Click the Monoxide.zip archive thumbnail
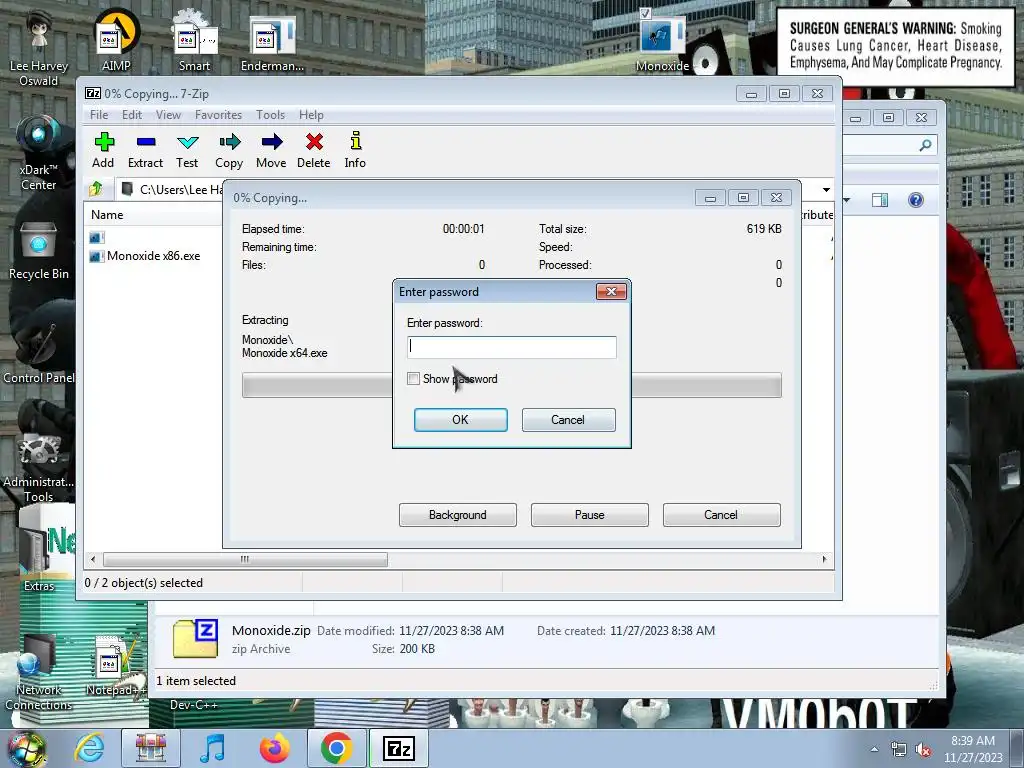 [x=195, y=639]
